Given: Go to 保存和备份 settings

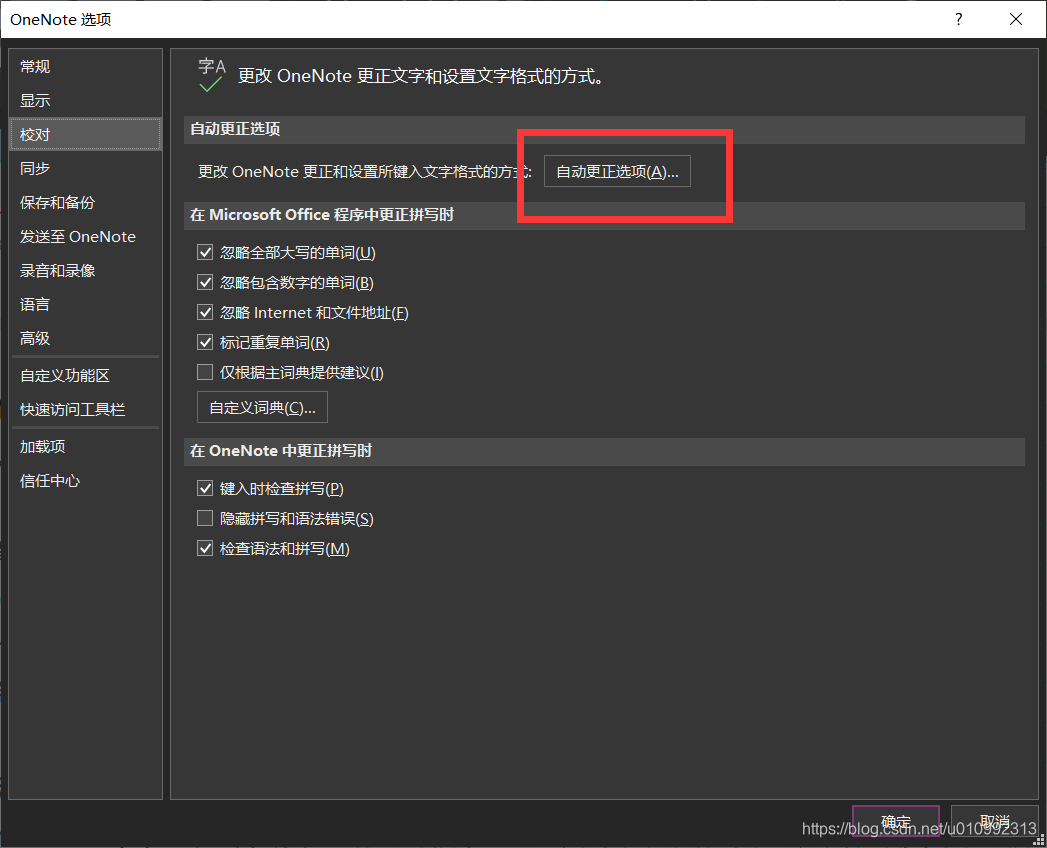Looking at the screenshot, I should (x=85, y=202).
